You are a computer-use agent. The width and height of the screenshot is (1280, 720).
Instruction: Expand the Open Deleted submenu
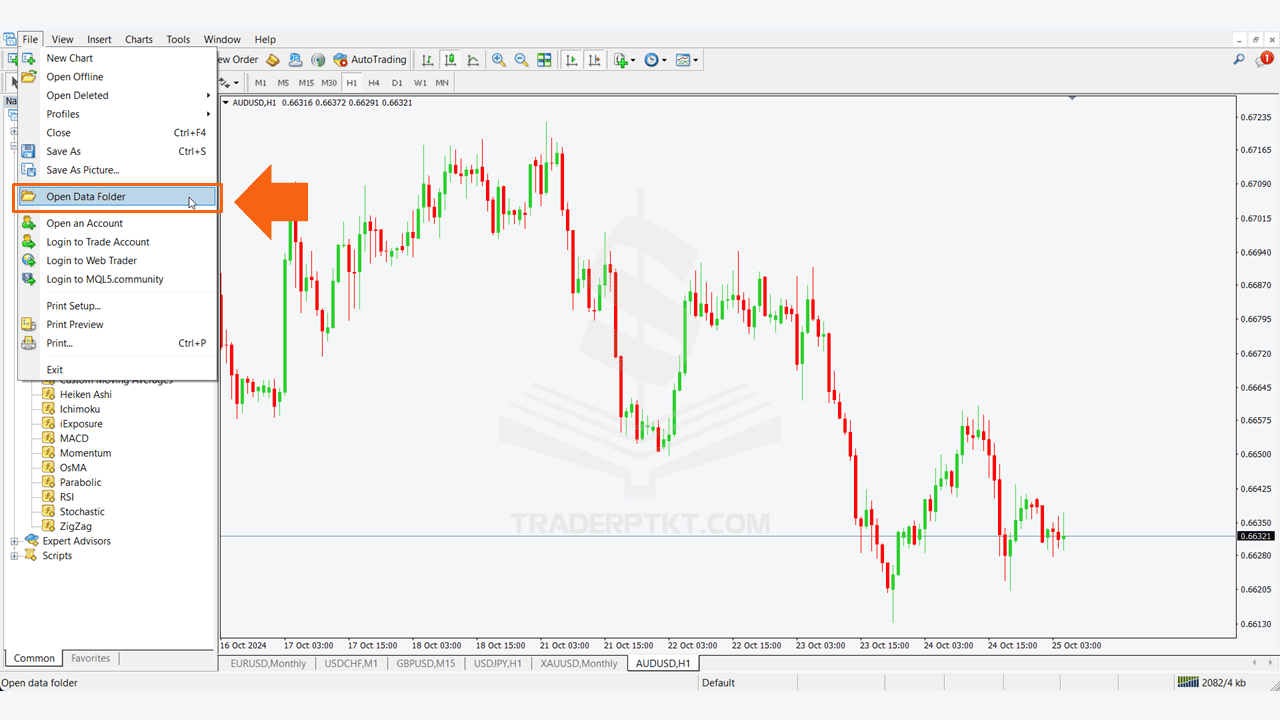pyautogui.click(x=118, y=96)
